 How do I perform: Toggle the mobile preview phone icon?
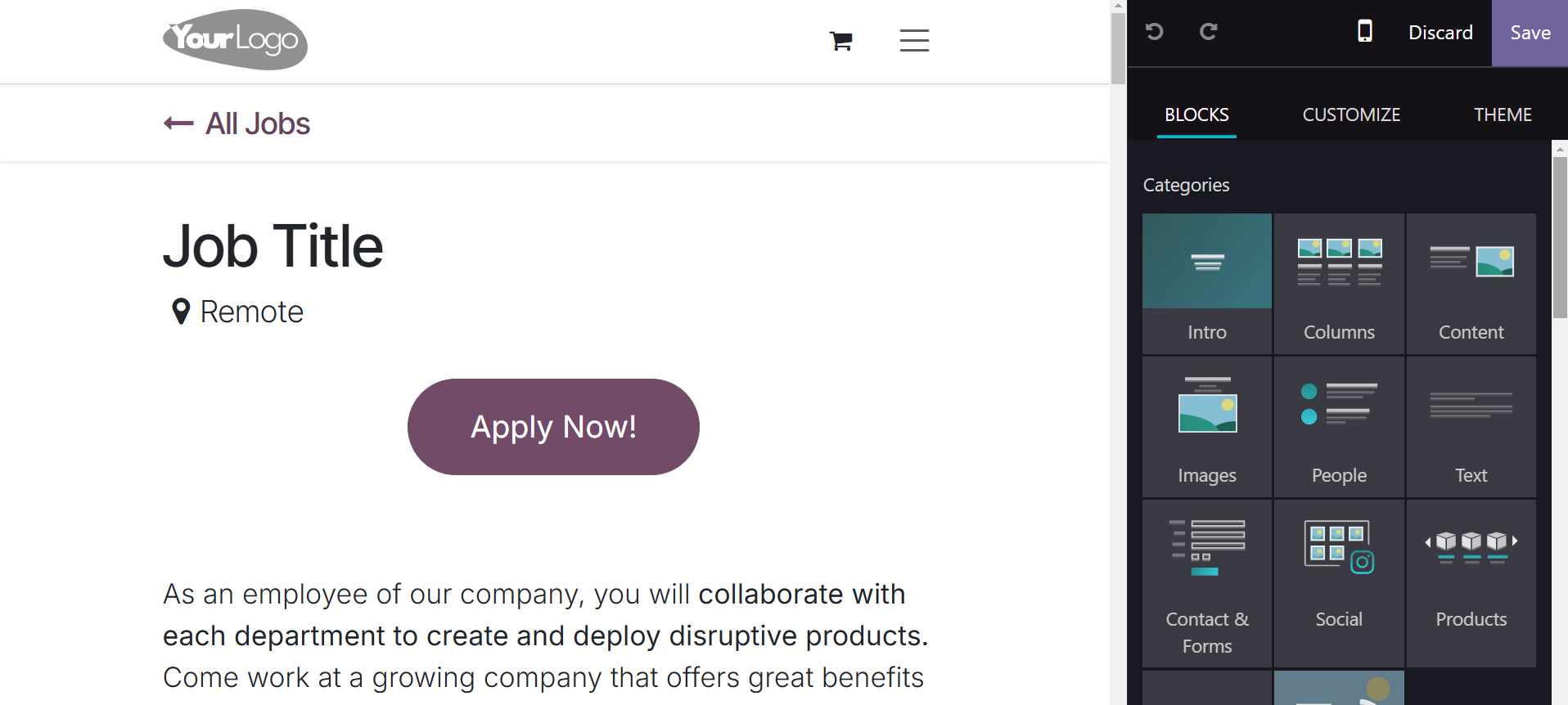tap(1364, 31)
